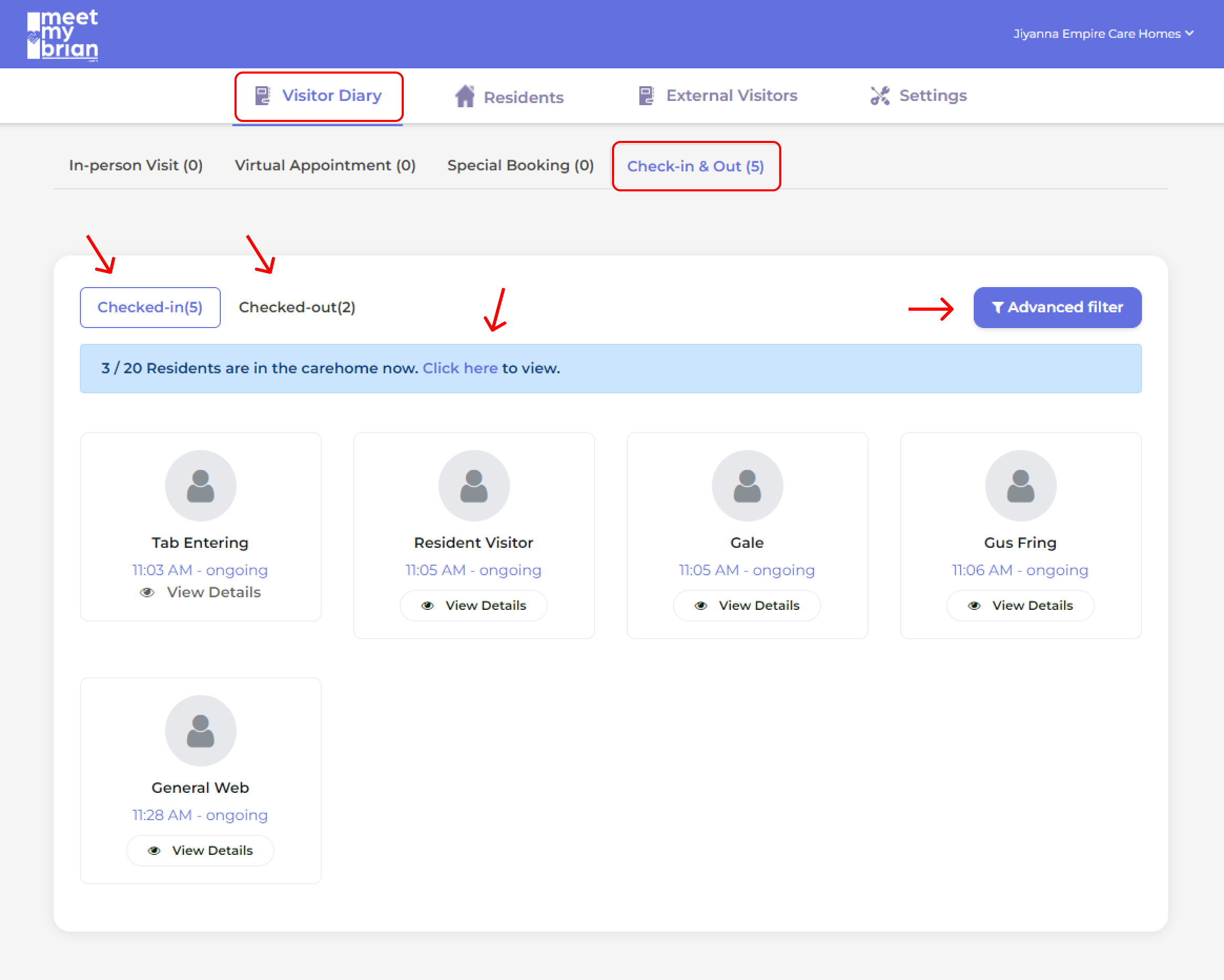Select the Checked-in(5) filter button
Image resolution: width=1224 pixels, height=980 pixels.
point(150,307)
